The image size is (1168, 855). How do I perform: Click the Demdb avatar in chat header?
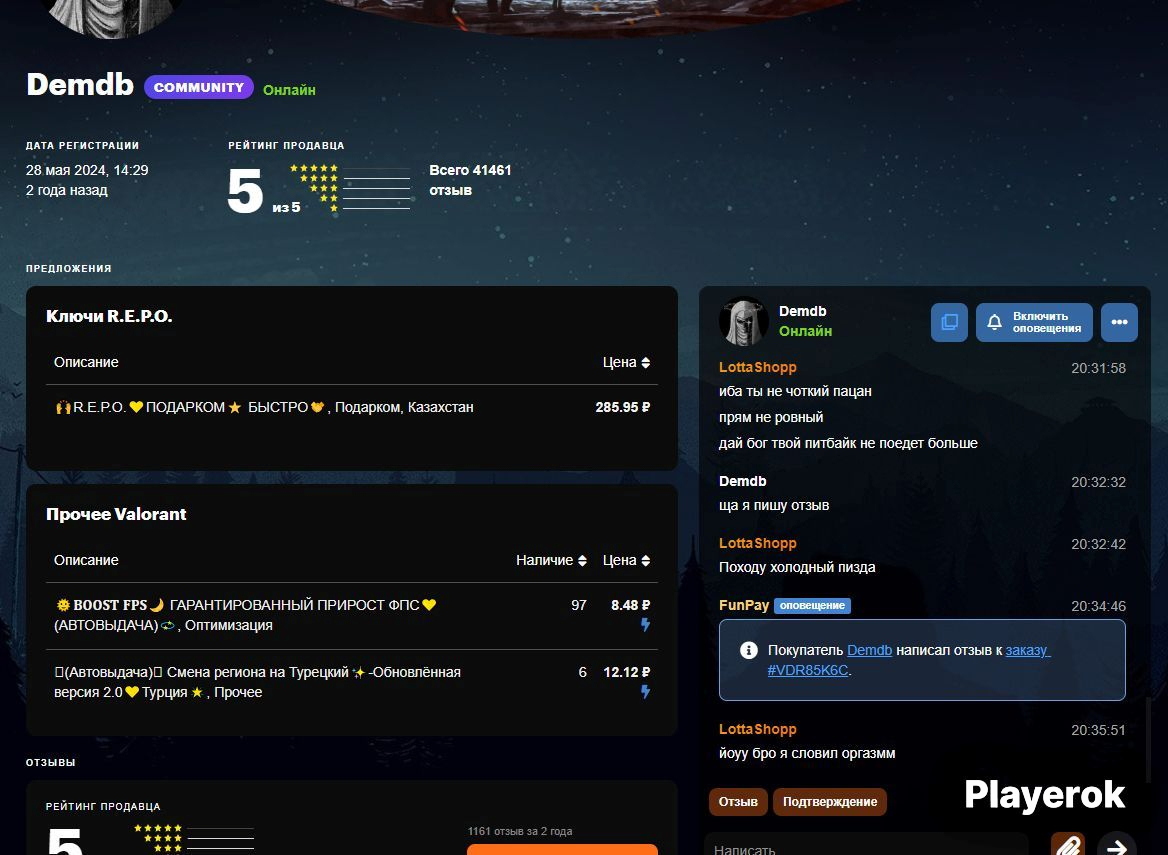[x=743, y=322]
